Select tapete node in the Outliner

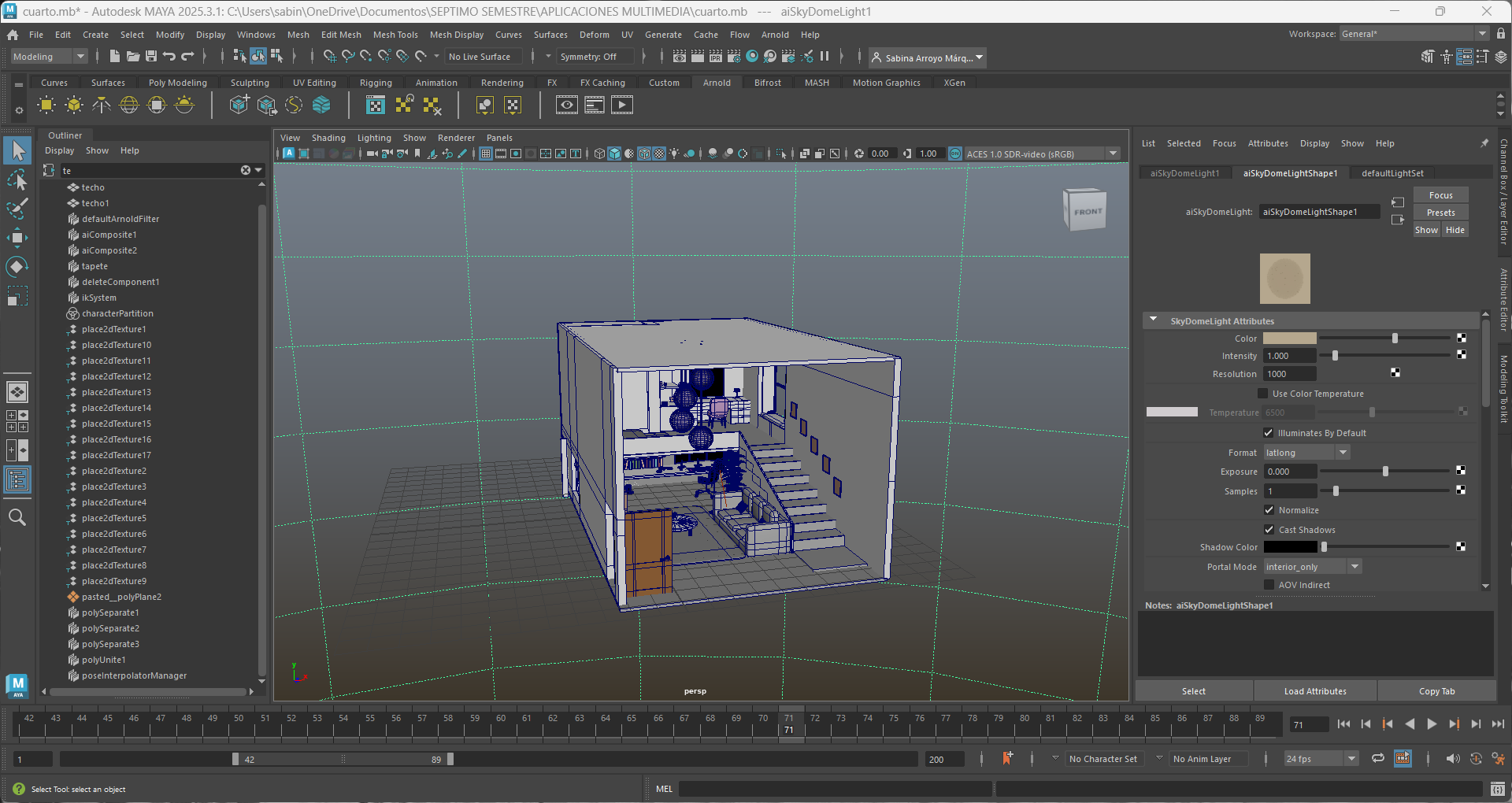tap(94, 266)
